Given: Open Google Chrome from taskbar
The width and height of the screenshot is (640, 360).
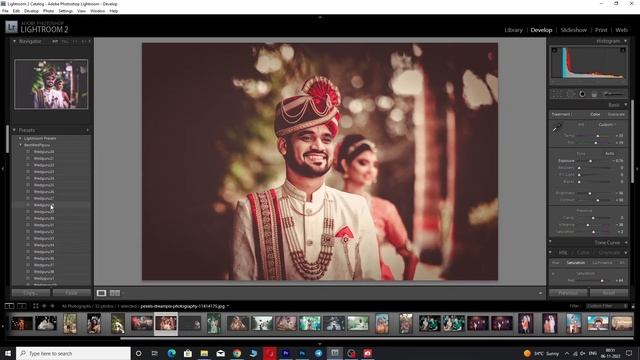Looking at the screenshot, I should point(237,353).
